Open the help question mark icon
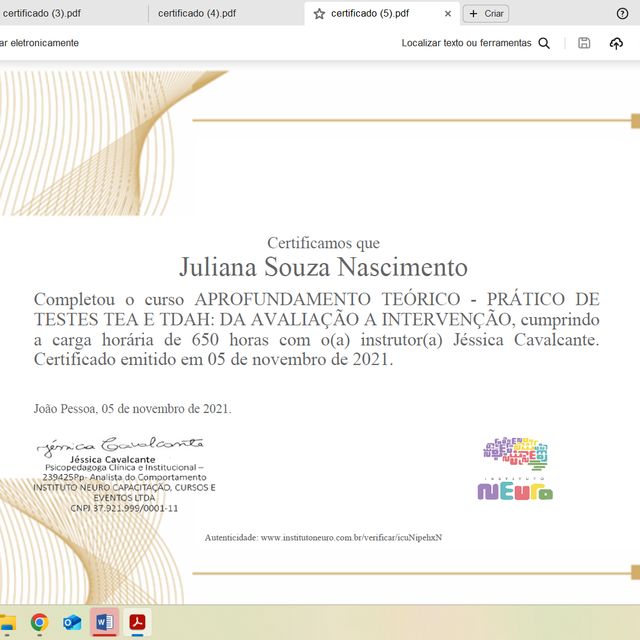Viewport: 640px width, 640px height. pos(622,14)
